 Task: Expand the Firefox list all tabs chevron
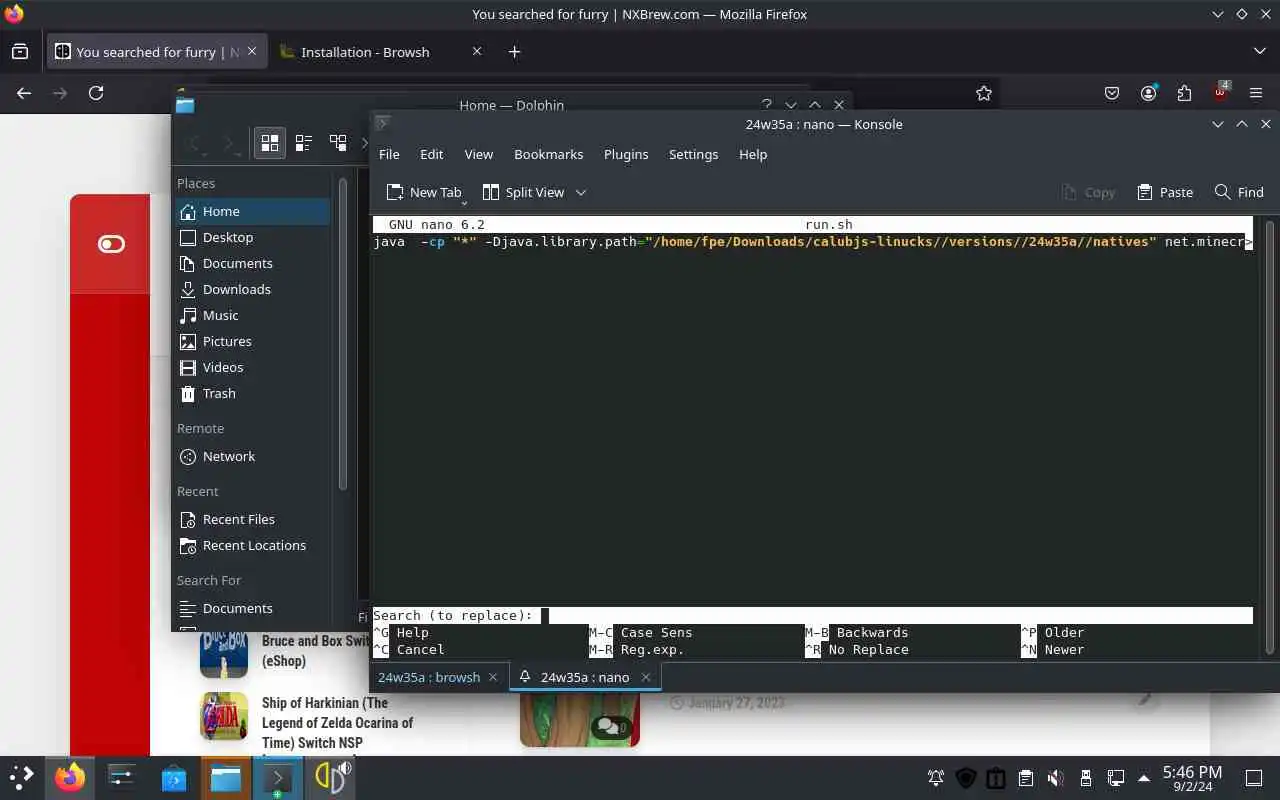[1259, 51]
